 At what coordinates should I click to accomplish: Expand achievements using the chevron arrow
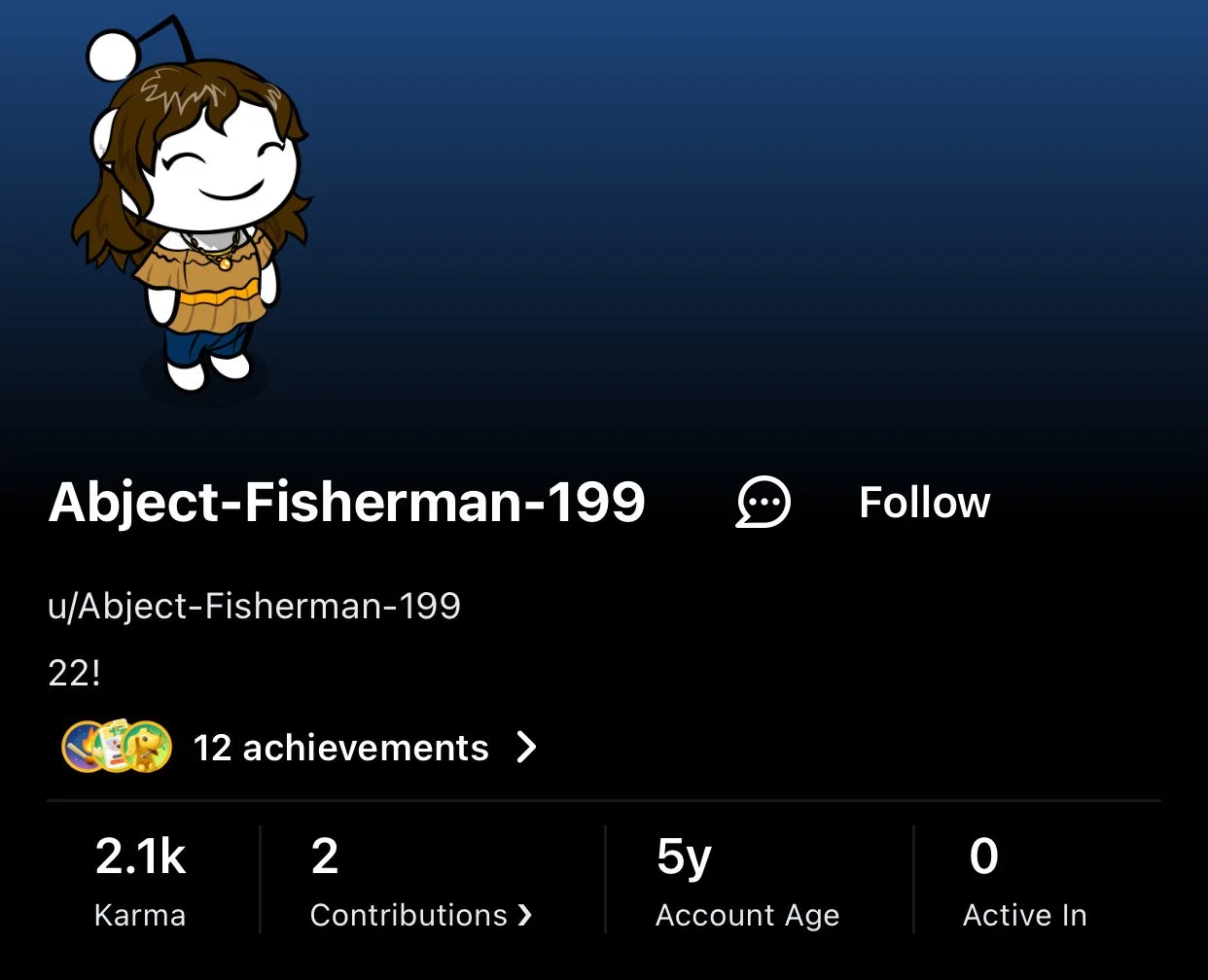(x=526, y=748)
